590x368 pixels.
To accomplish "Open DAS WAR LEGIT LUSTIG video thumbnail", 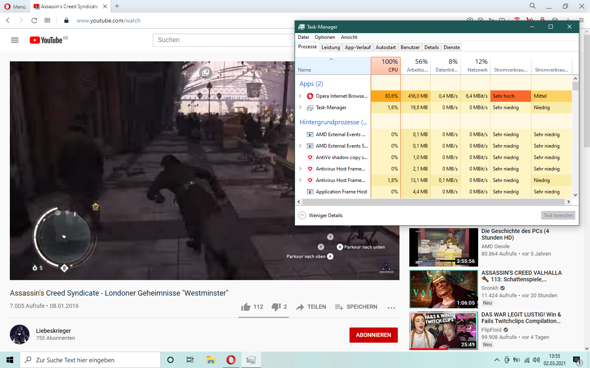I will [x=443, y=330].
